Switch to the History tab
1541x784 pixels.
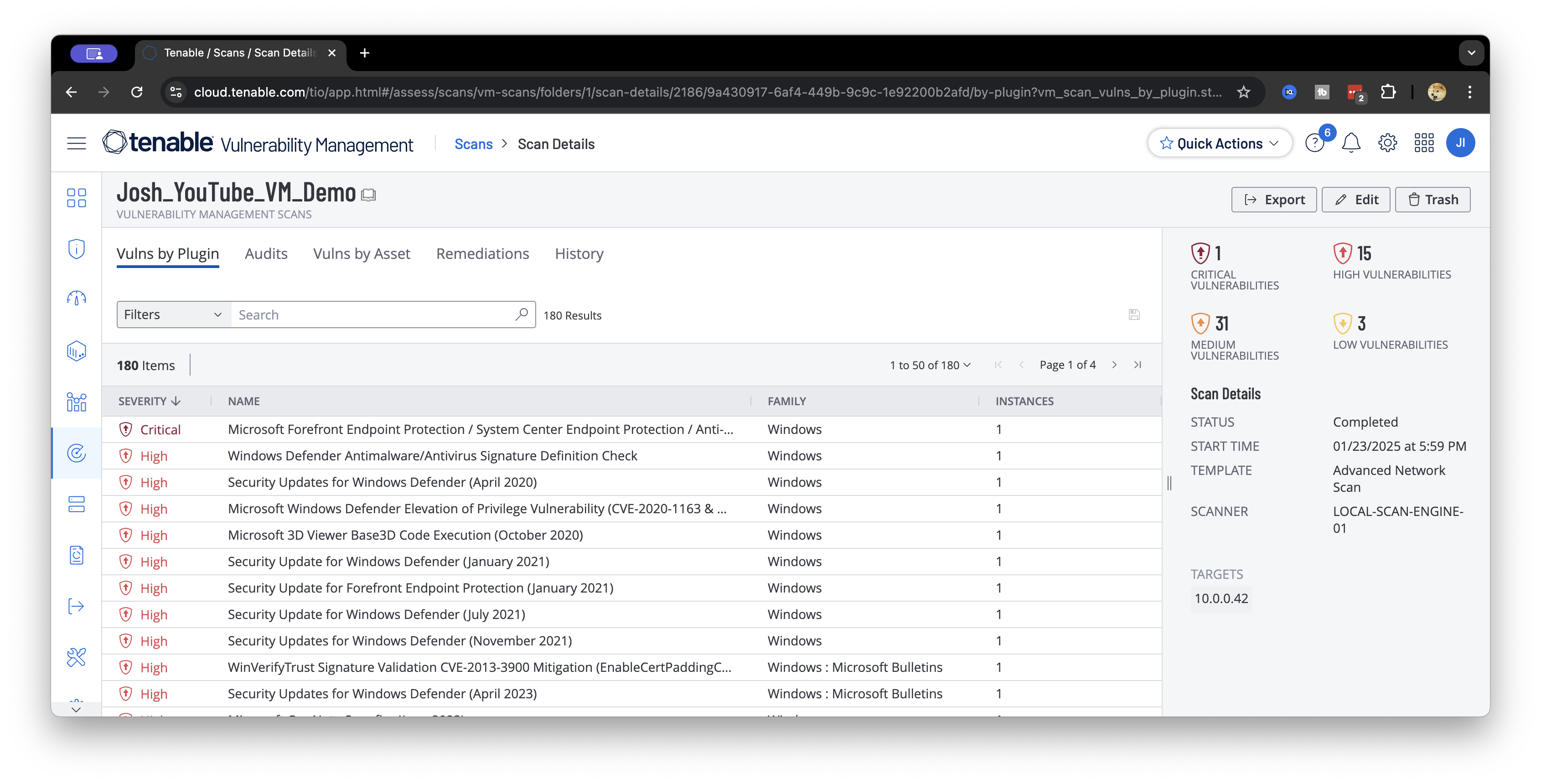579,253
